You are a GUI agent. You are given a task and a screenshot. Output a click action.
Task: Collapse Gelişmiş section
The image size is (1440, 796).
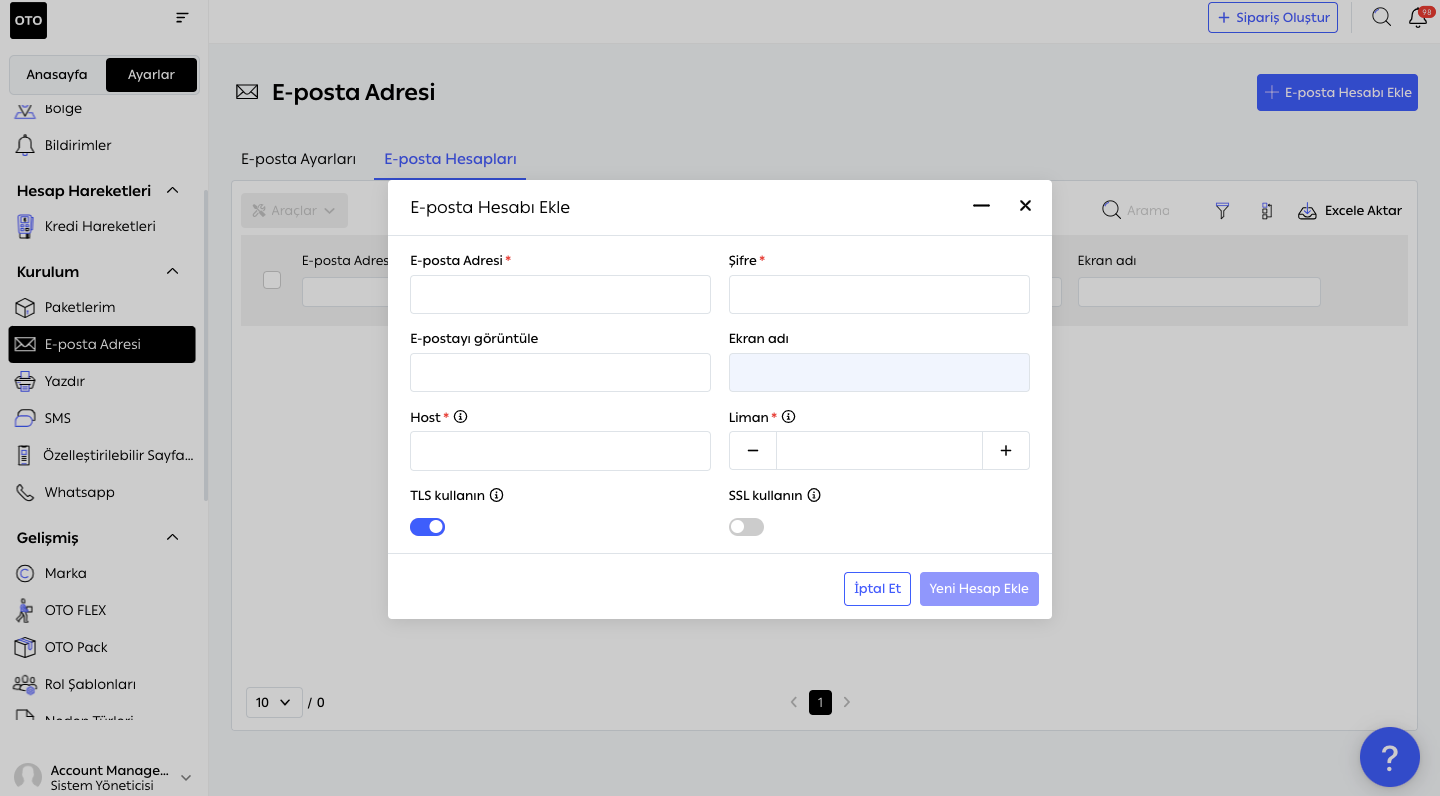172,537
